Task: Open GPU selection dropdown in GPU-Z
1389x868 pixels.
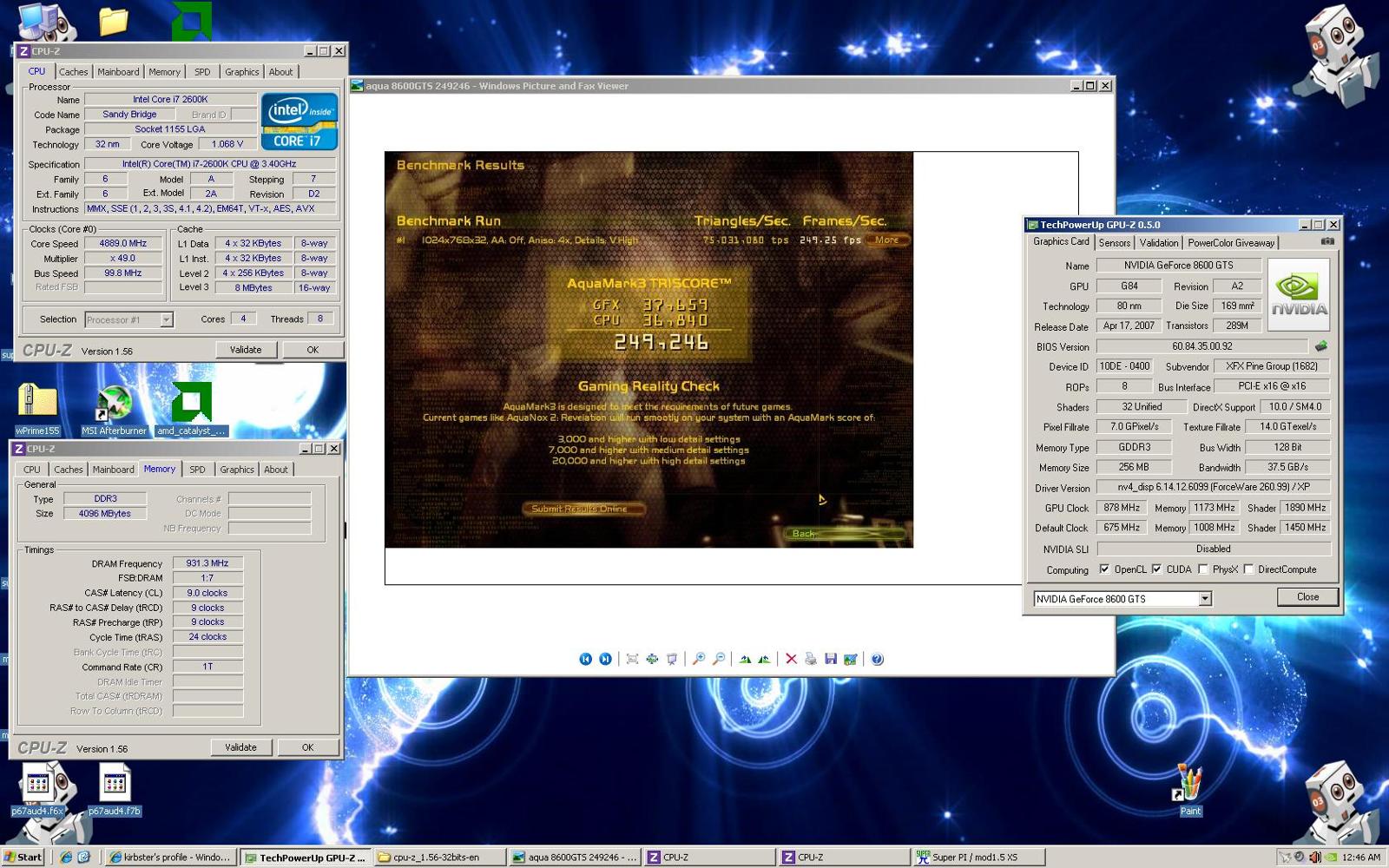Action: click(x=1205, y=599)
